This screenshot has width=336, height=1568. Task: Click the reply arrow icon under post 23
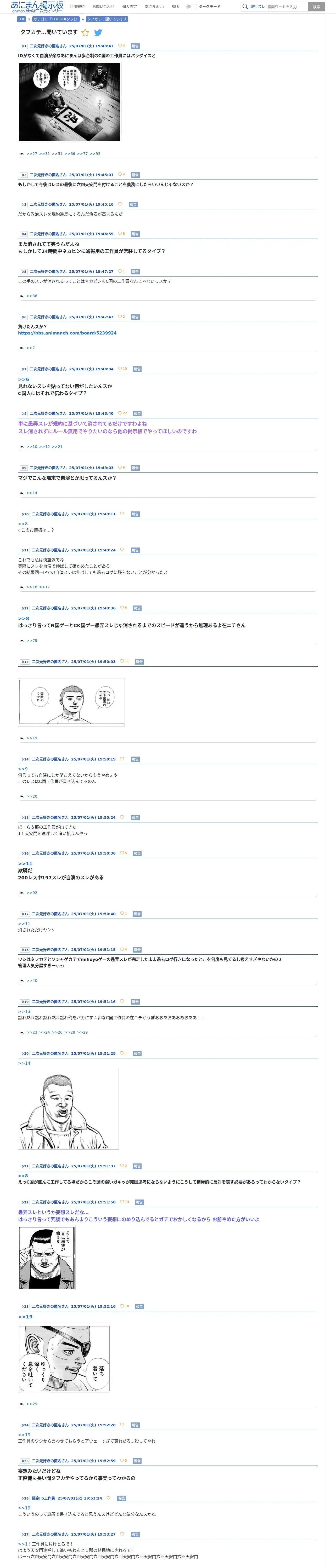pyautogui.click(x=22, y=1404)
